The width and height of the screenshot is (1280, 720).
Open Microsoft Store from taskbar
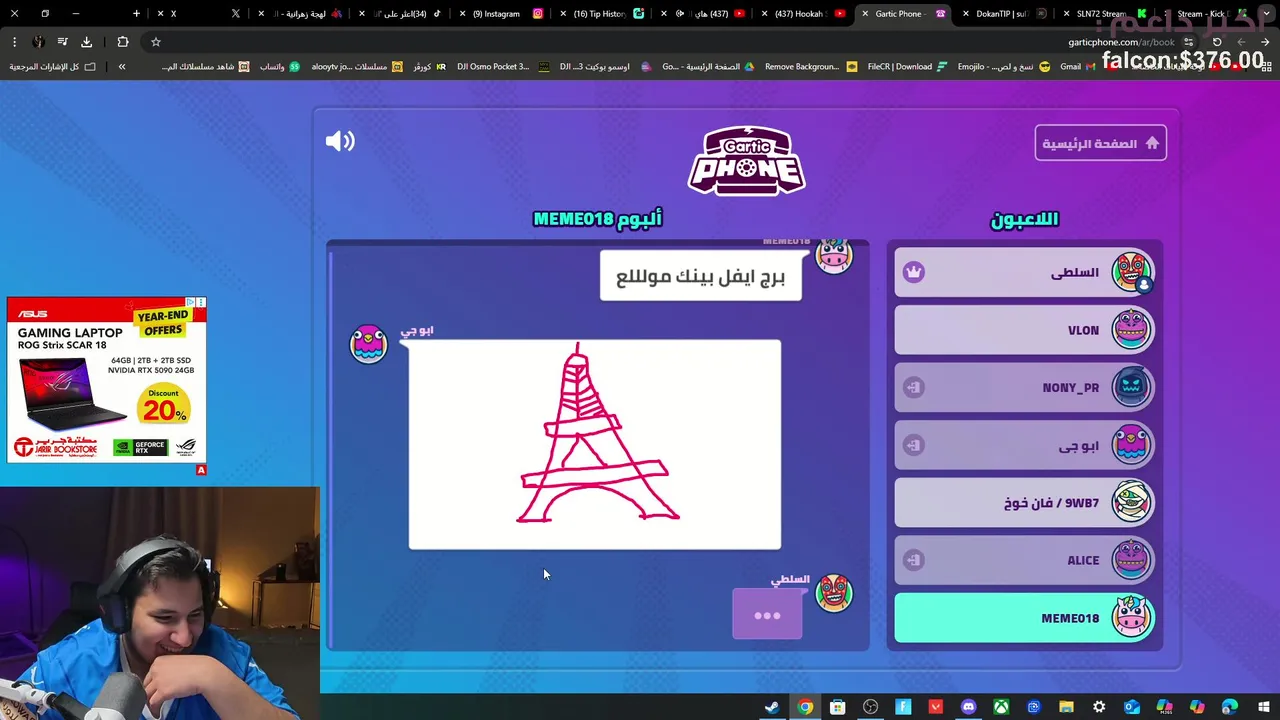pos(838,707)
